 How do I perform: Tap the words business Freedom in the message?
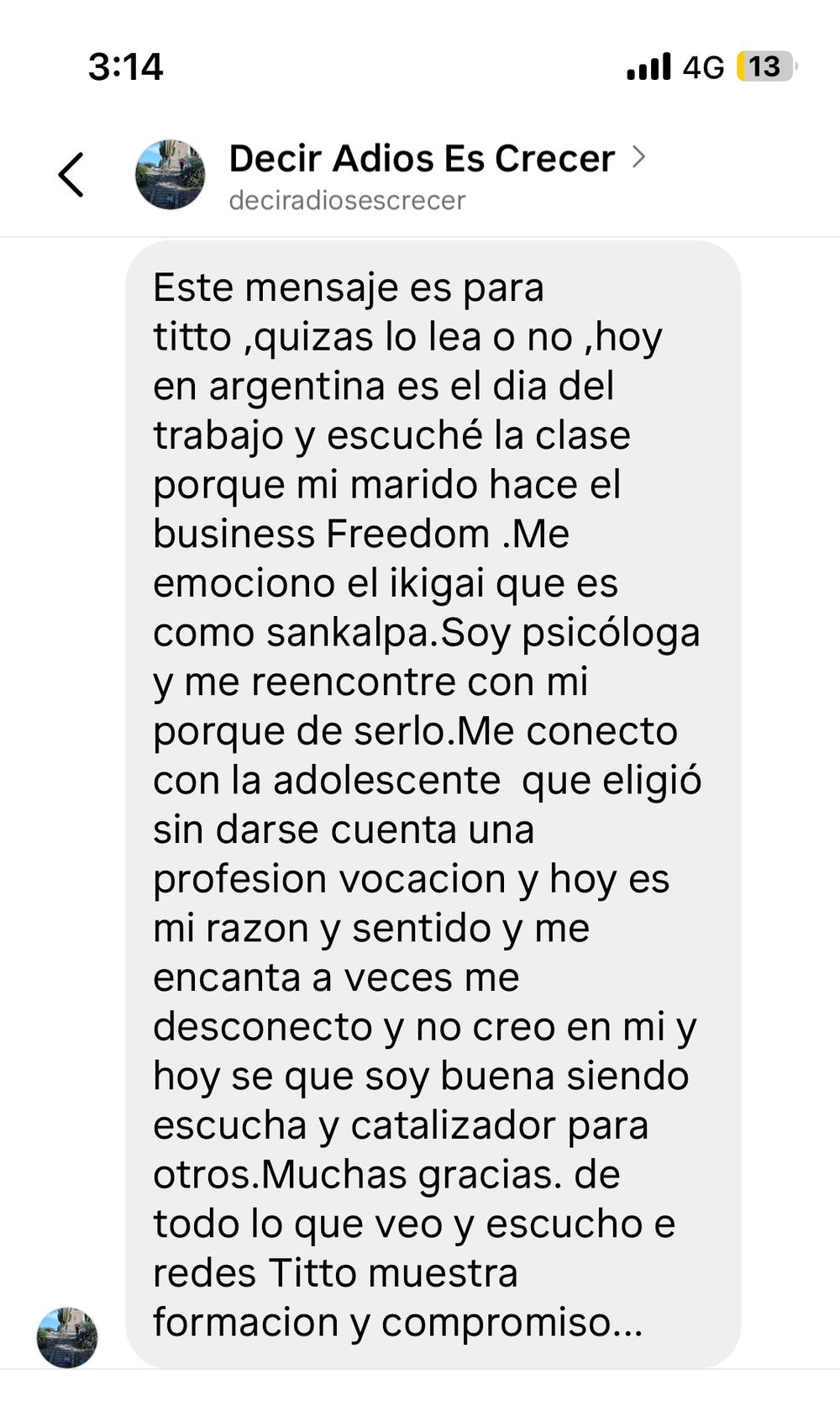click(x=321, y=534)
